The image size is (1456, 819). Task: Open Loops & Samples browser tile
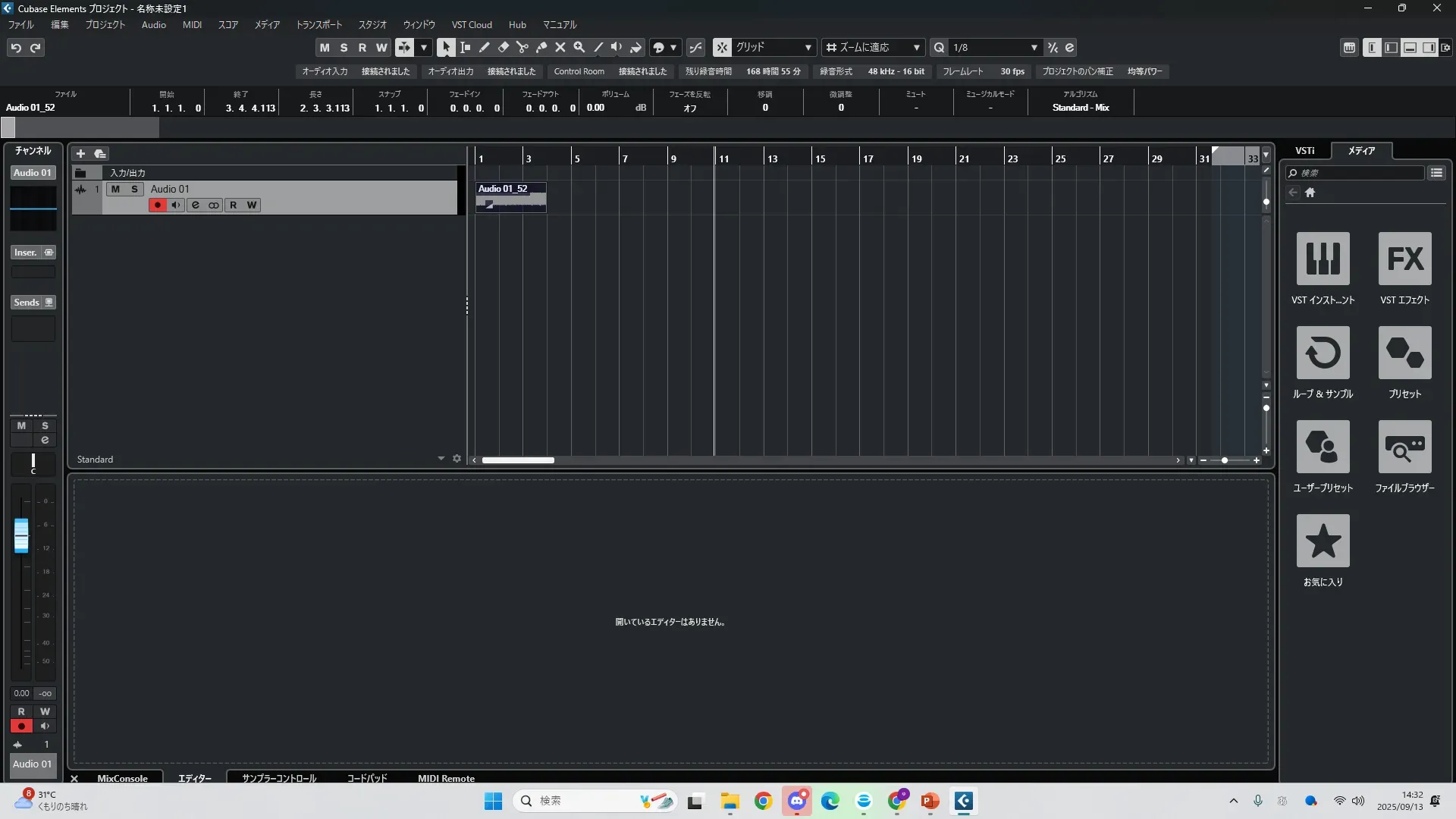(x=1323, y=353)
